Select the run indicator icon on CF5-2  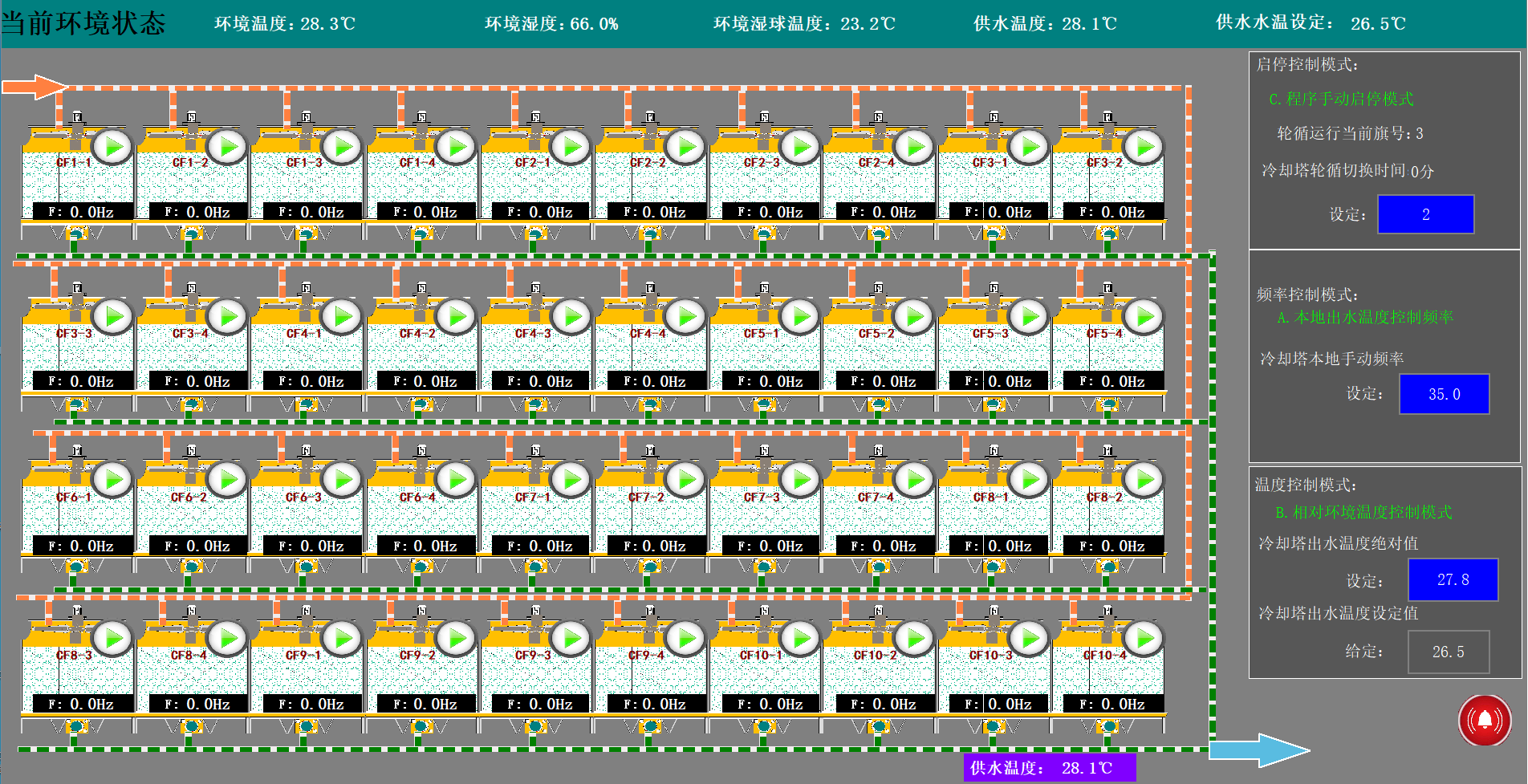914,316
